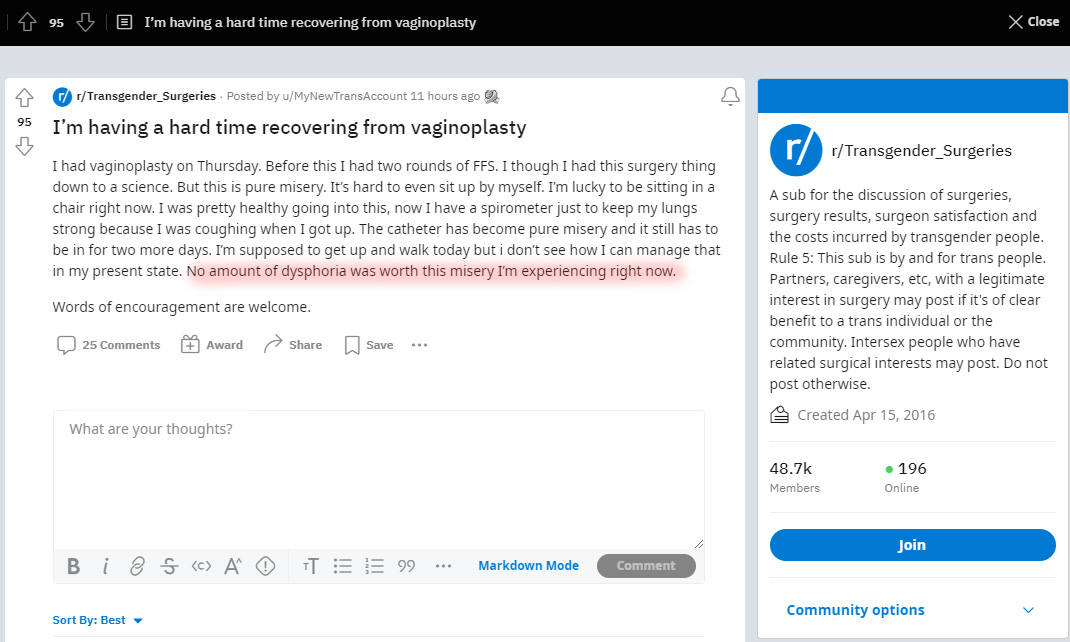Viewport: 1070px width, 642px height.
Task: Open r/Transgender_Surgeries from sidebar title
Action: [x=922, y=151]
